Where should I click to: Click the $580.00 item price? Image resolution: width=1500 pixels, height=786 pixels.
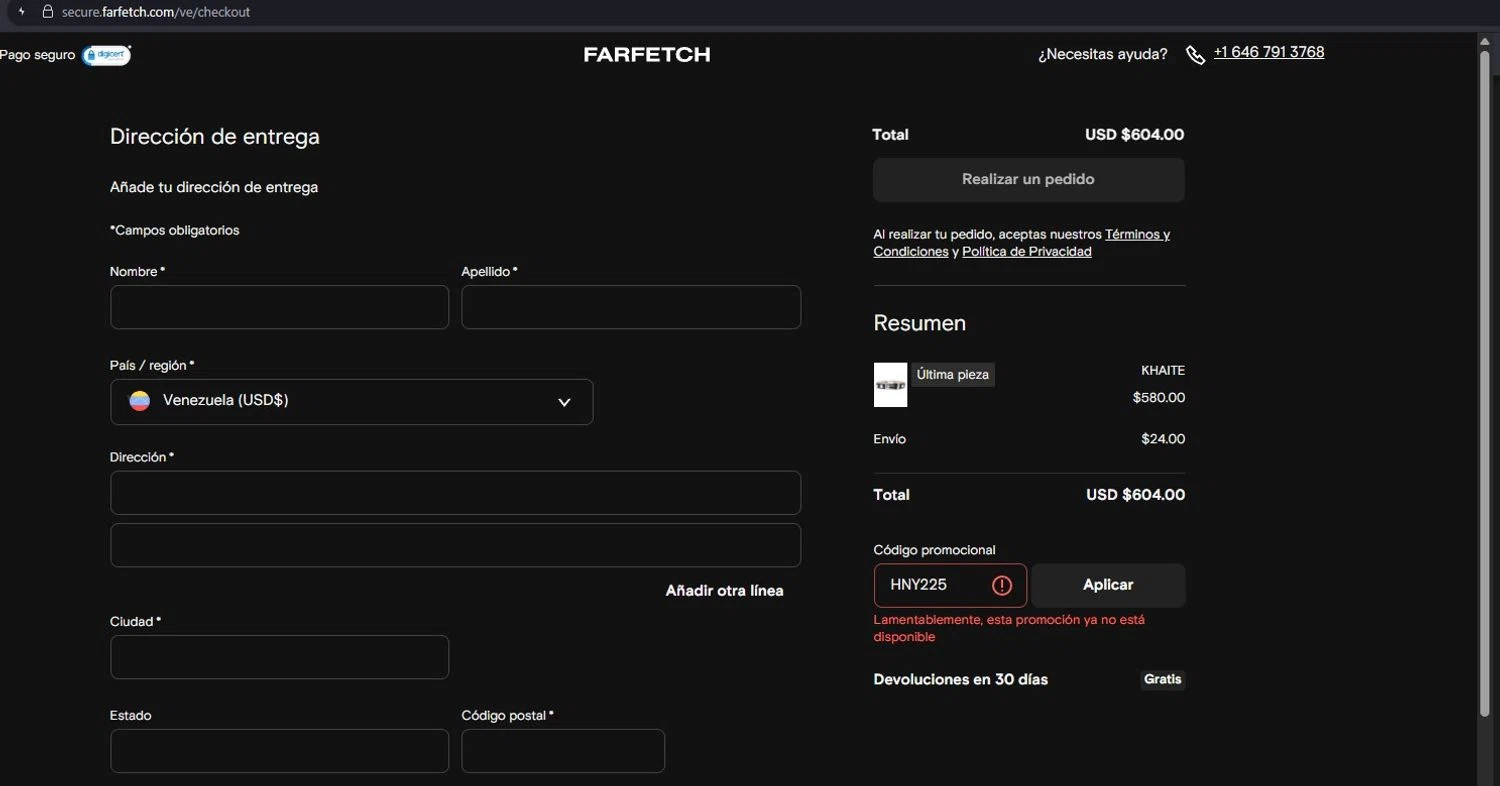point(1159,398)
